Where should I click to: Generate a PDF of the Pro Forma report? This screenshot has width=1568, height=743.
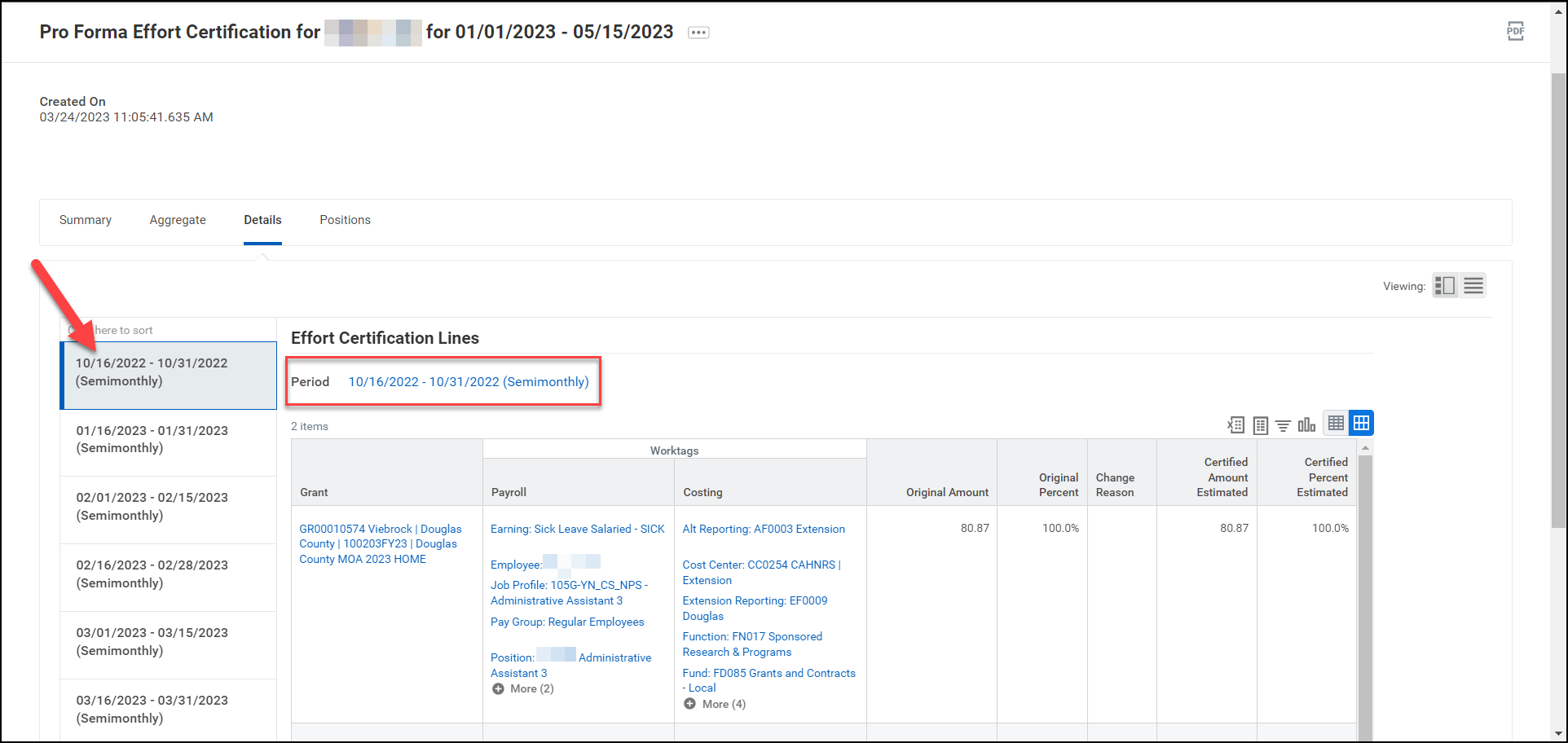click(x=1515, y=30)
